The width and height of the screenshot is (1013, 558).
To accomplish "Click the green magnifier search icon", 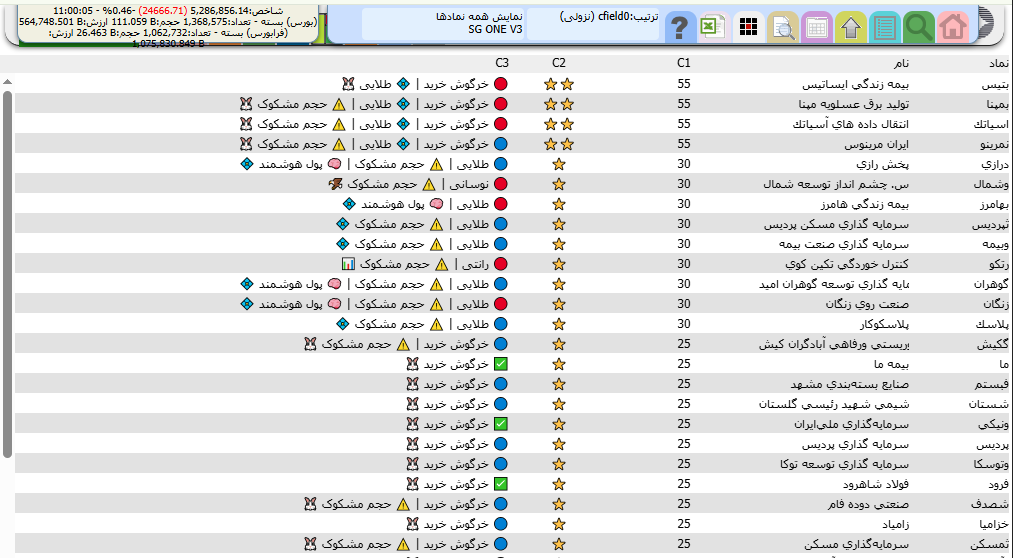I will point(919,28).
